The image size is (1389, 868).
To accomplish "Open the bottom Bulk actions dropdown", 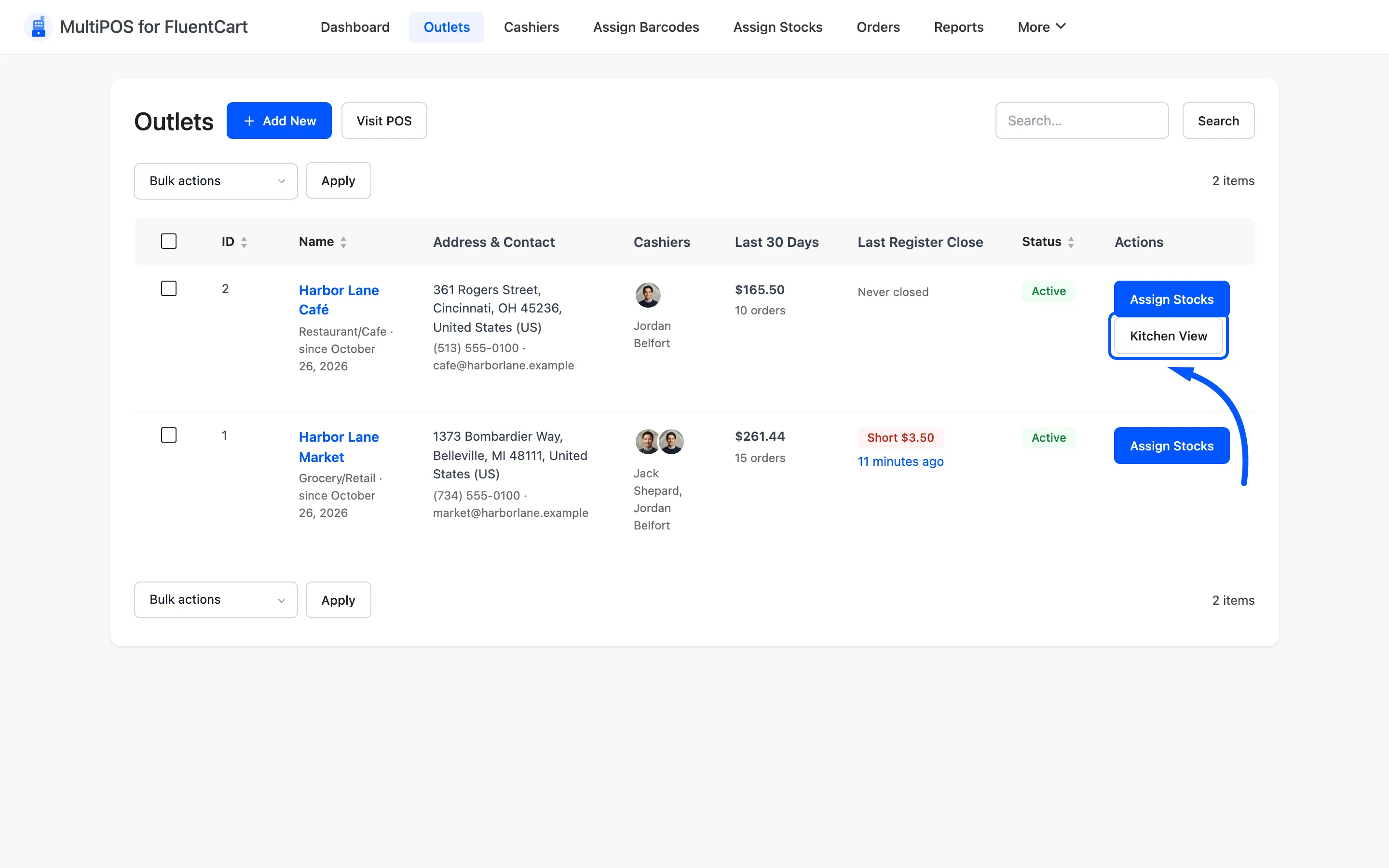I will pos(216,600).
